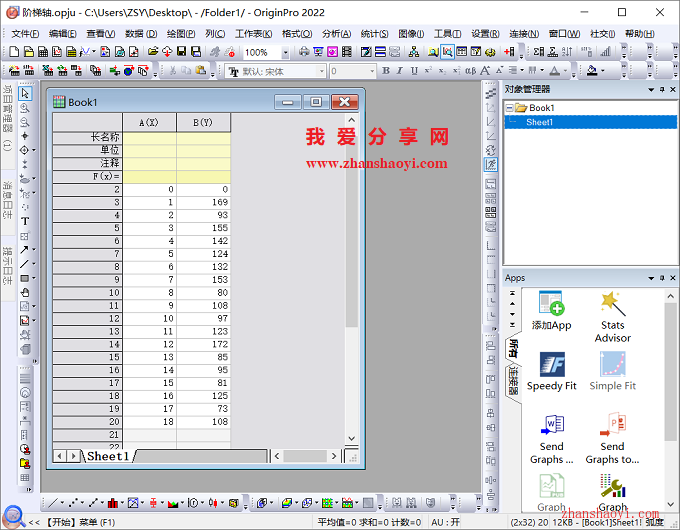Toggle Bold formatting
Viewport: 680px width, 530px height.
tap(386, 71)
